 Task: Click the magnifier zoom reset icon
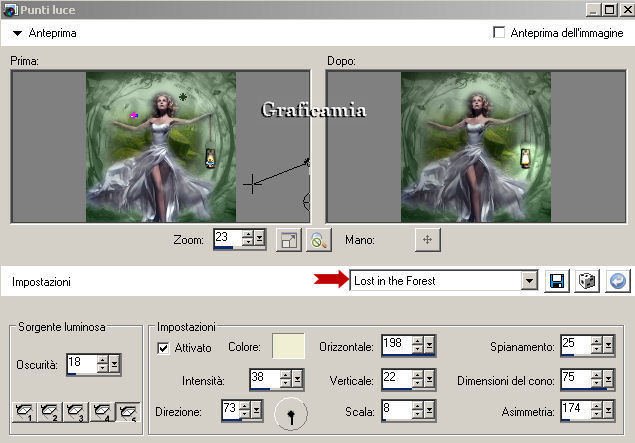click(319, 240)
